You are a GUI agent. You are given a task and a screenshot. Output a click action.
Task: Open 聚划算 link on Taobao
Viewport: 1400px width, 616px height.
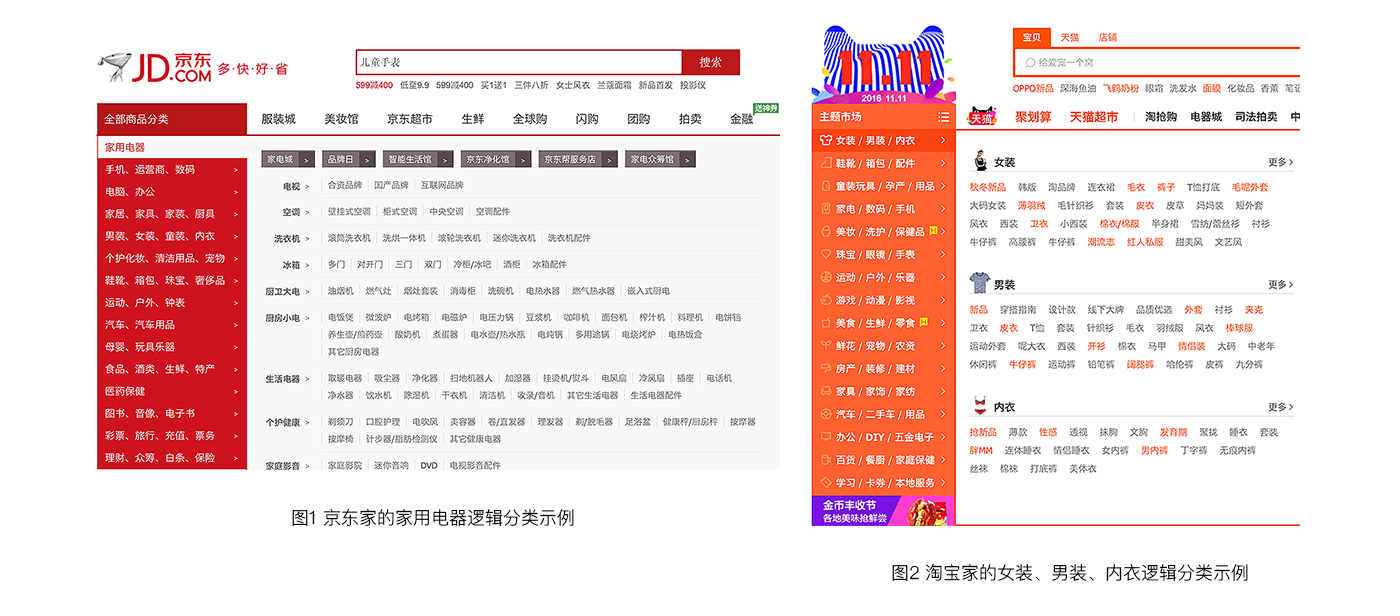point(1033,117)
